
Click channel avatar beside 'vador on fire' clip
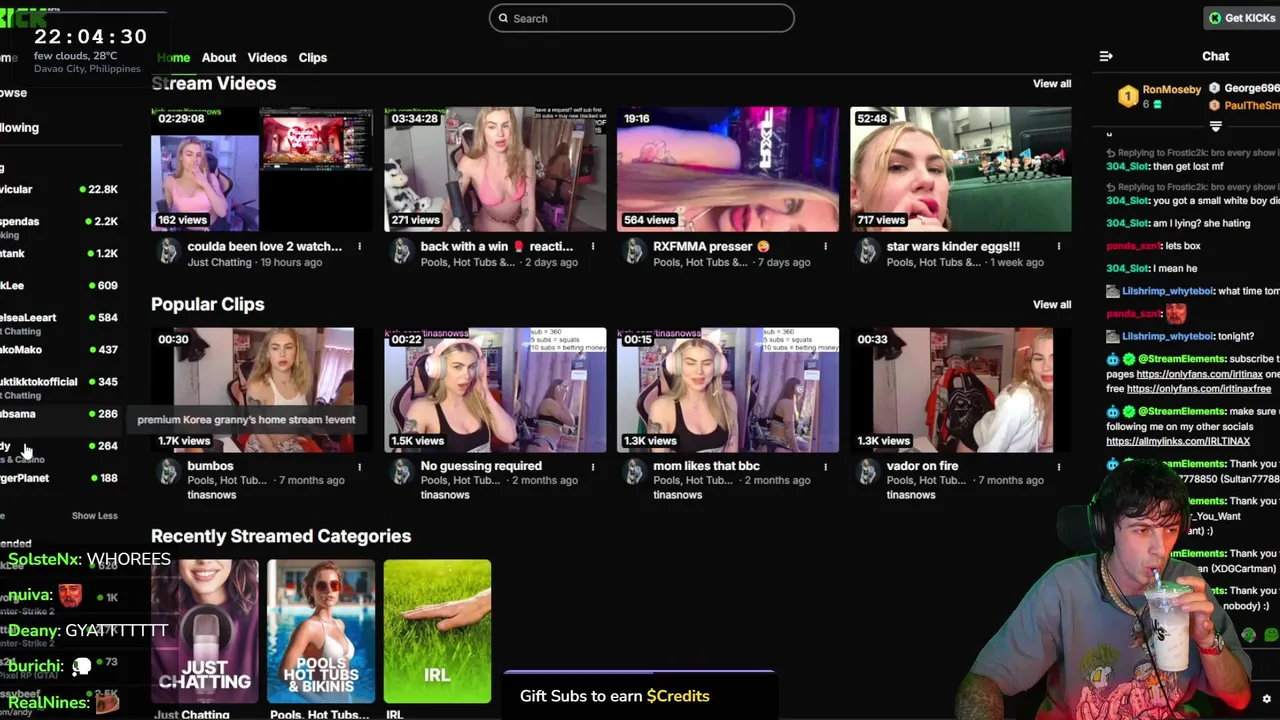tap(867, 471)
